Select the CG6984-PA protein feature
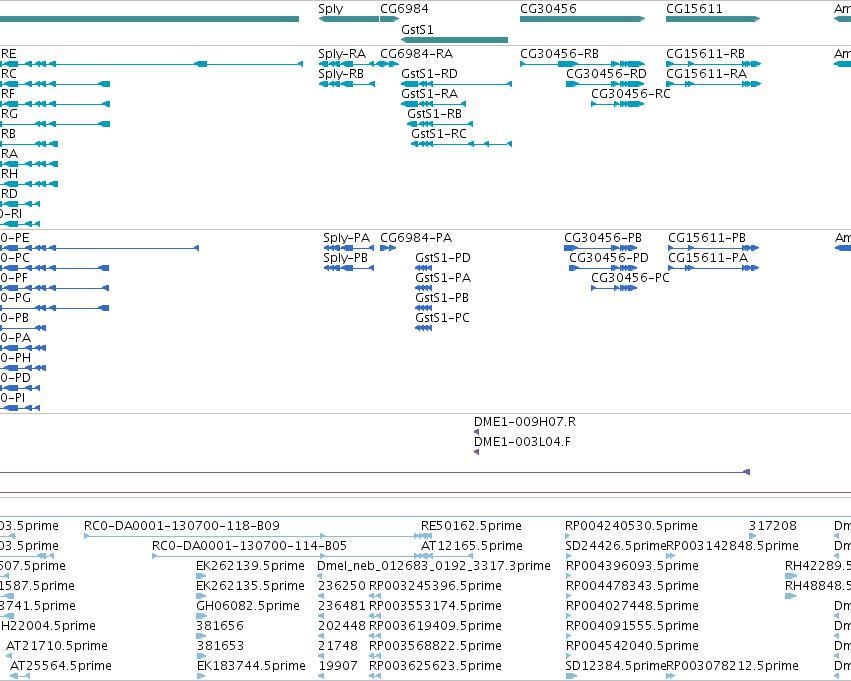The width and height of the screenshot is (851, 681). point(388,248)
